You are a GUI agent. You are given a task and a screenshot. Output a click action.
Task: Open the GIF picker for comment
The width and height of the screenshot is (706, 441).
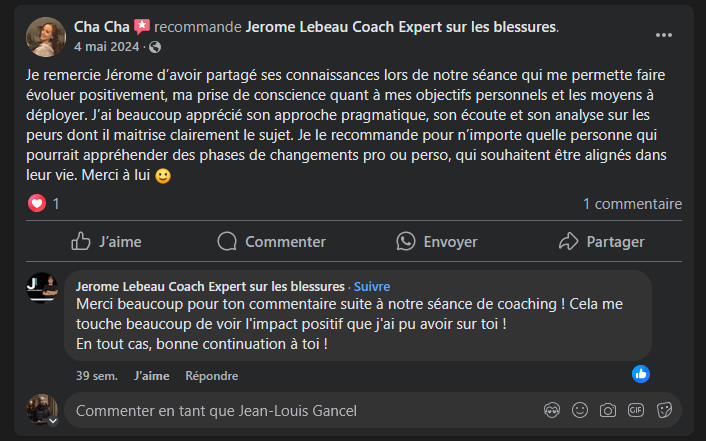pyautogui.click(x=635, y=410)
